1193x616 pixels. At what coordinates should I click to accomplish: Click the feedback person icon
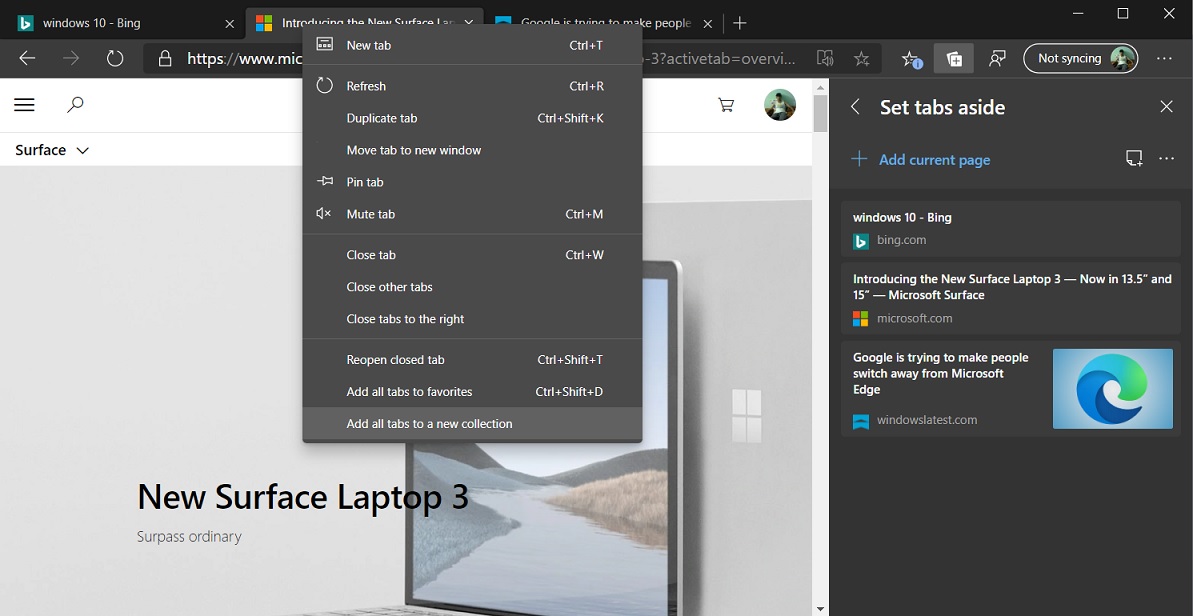tap(997, 59)
